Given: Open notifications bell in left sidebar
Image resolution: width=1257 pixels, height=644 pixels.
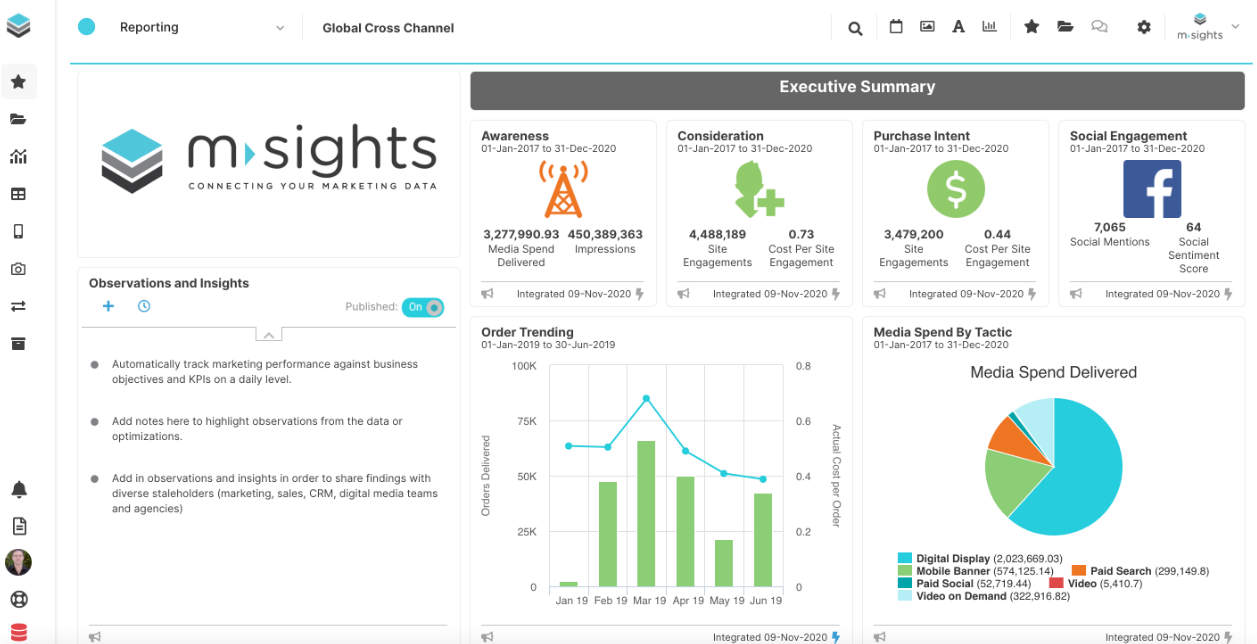Looking at the screenshot, I should tap(18, 489).
